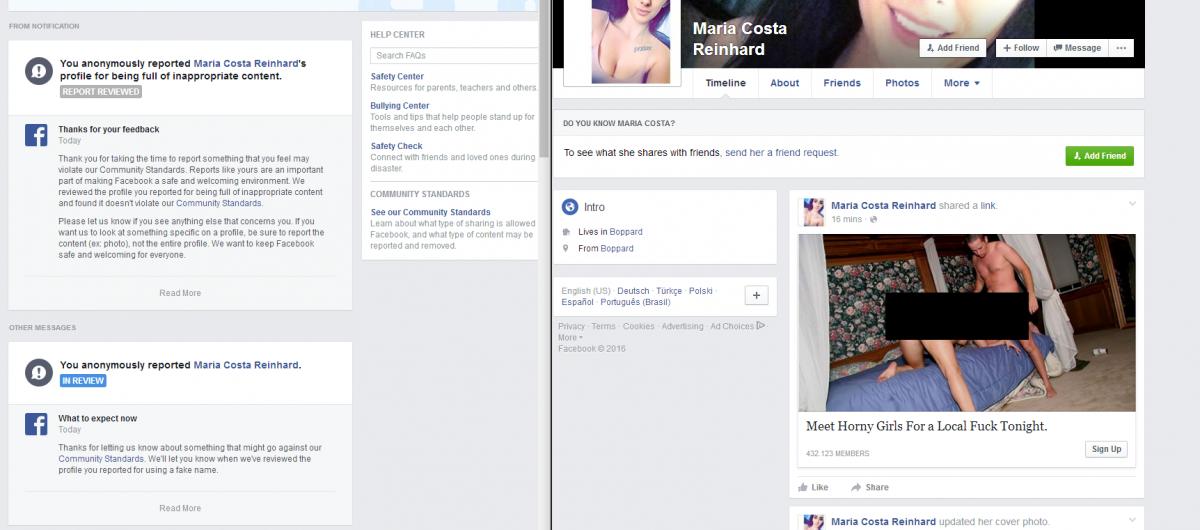Viewport: 1200px width, 530px height.
Task: Select Türkçe language
Action: [x=669, y=290]
